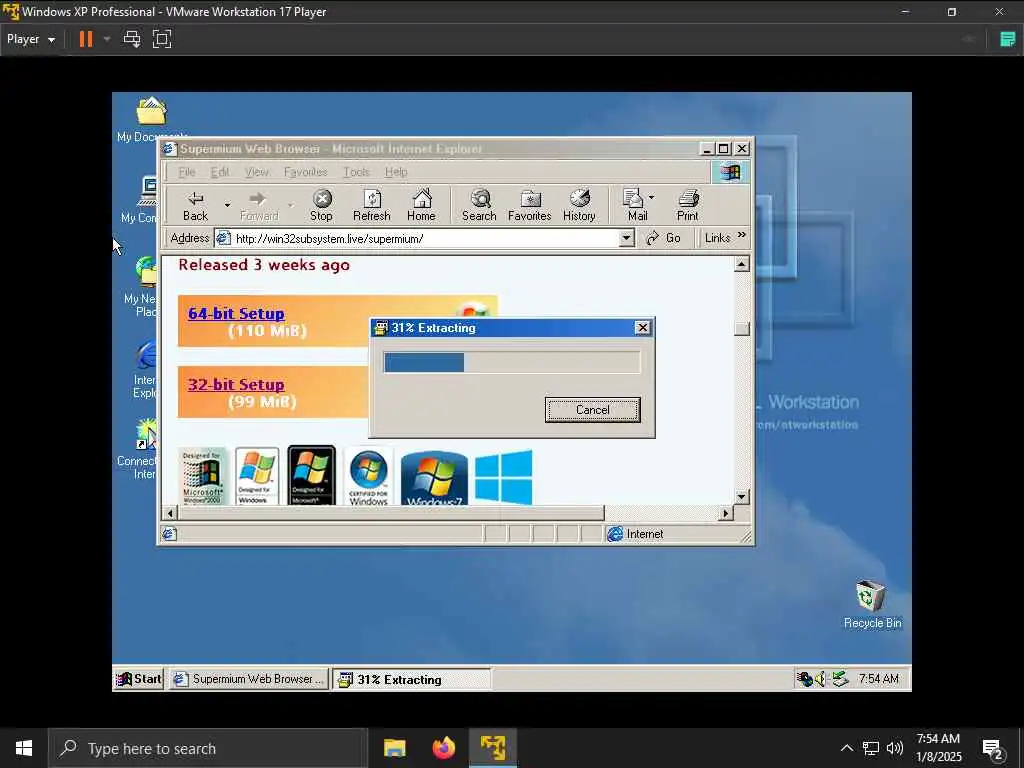
Task: Print the page via Print icon
Action: point(688,206)
